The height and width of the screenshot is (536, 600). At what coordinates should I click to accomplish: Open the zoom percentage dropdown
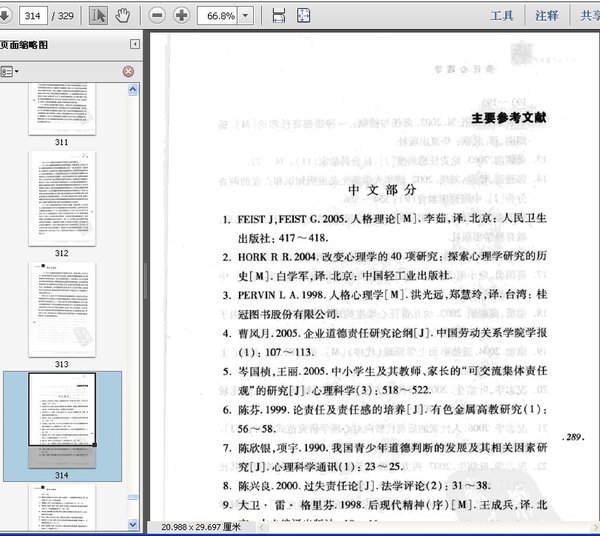(x=244, y=15)
